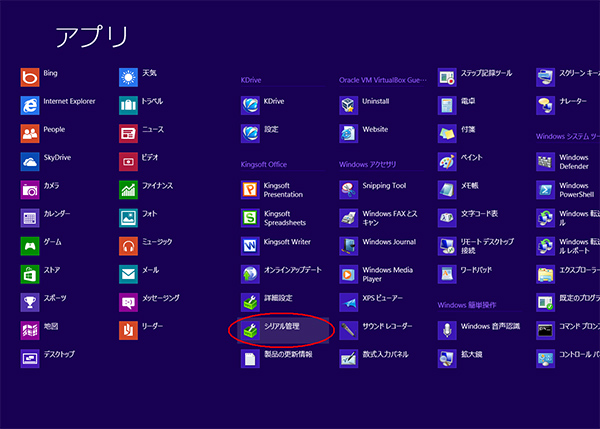Launch ワードパッド WordPad
The width and height of the screenshot is (600, 429).
click(x=447, y=274)
